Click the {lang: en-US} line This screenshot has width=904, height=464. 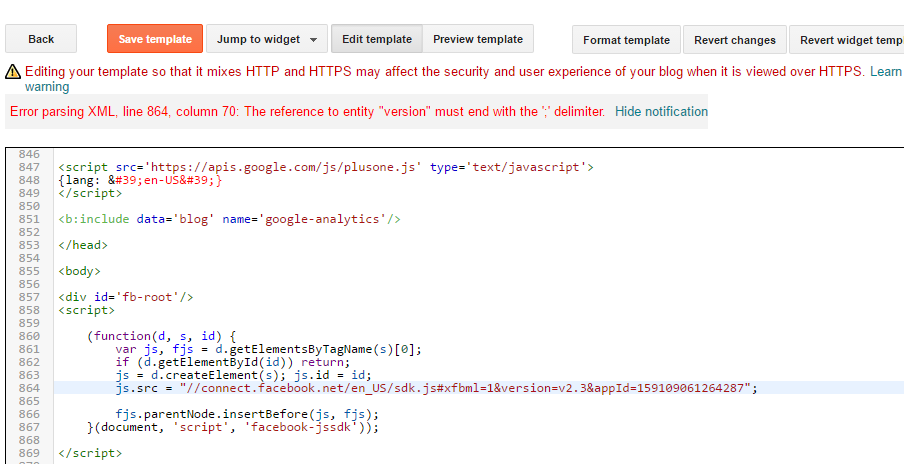[x=140, y=180]
